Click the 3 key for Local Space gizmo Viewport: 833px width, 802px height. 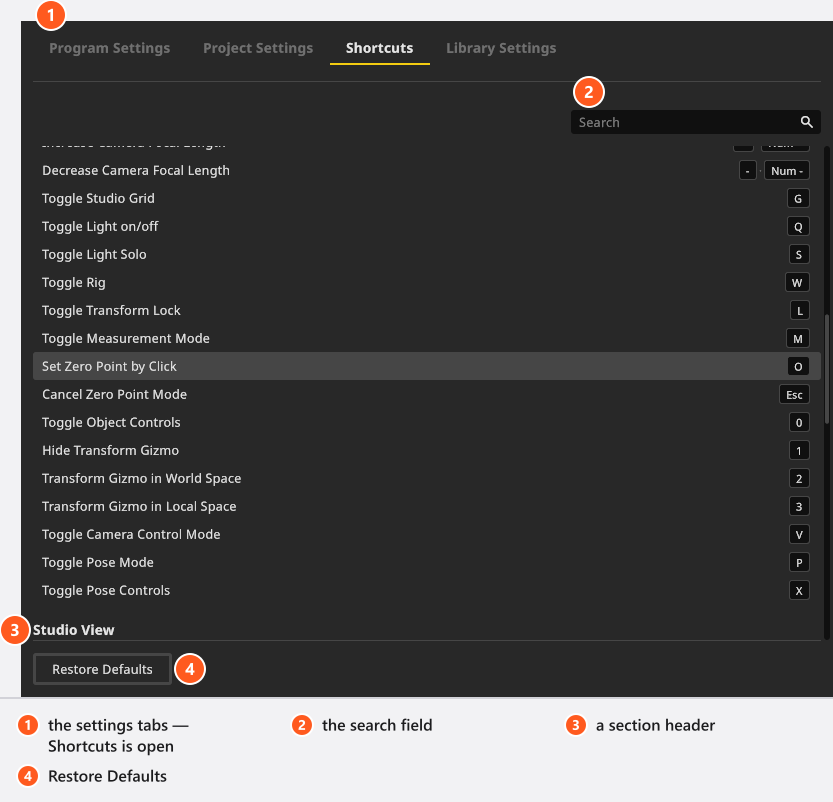799,507
